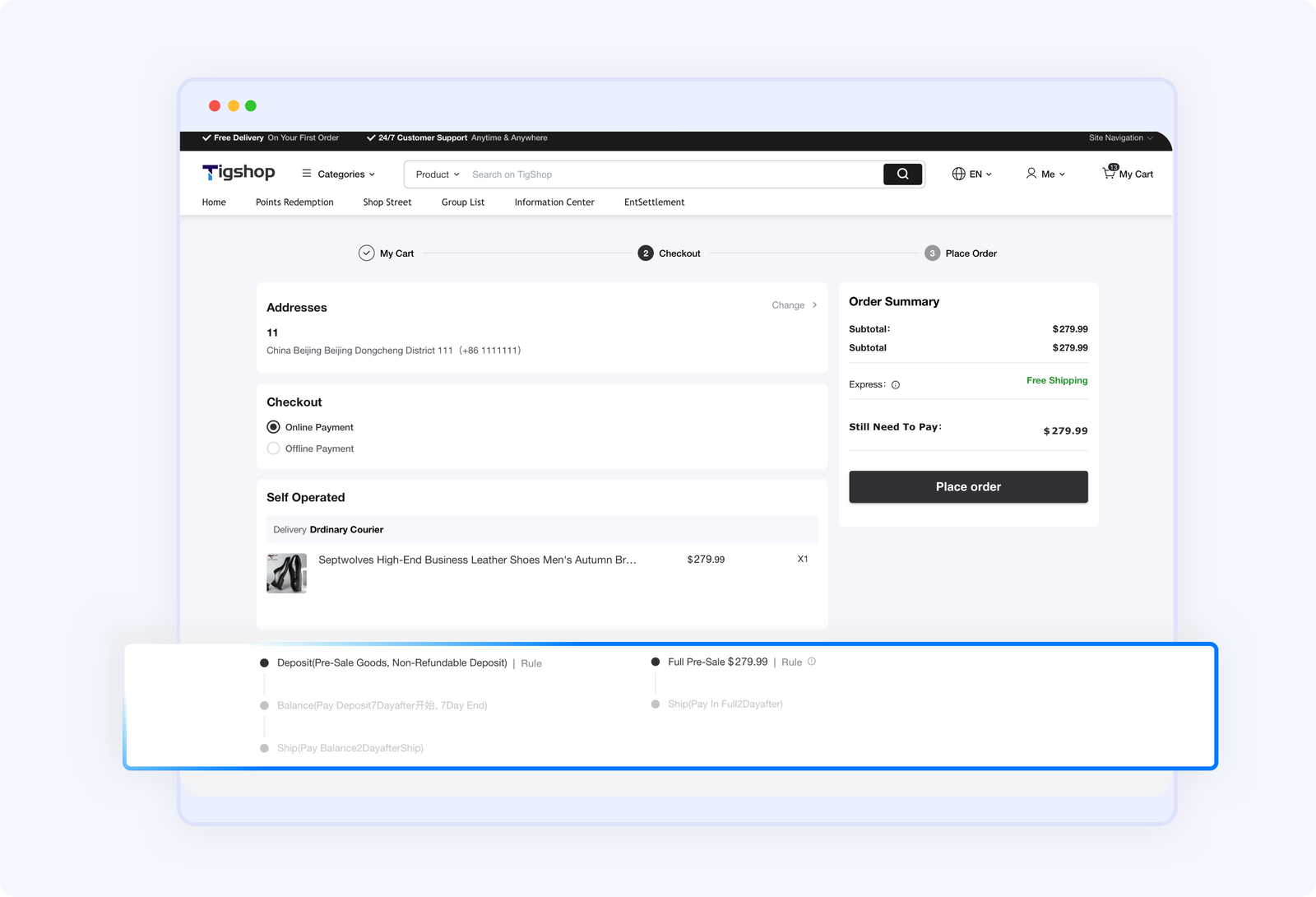Click the Search on TigShop input field
The image size is (1316, 897).
coord(670,174)
